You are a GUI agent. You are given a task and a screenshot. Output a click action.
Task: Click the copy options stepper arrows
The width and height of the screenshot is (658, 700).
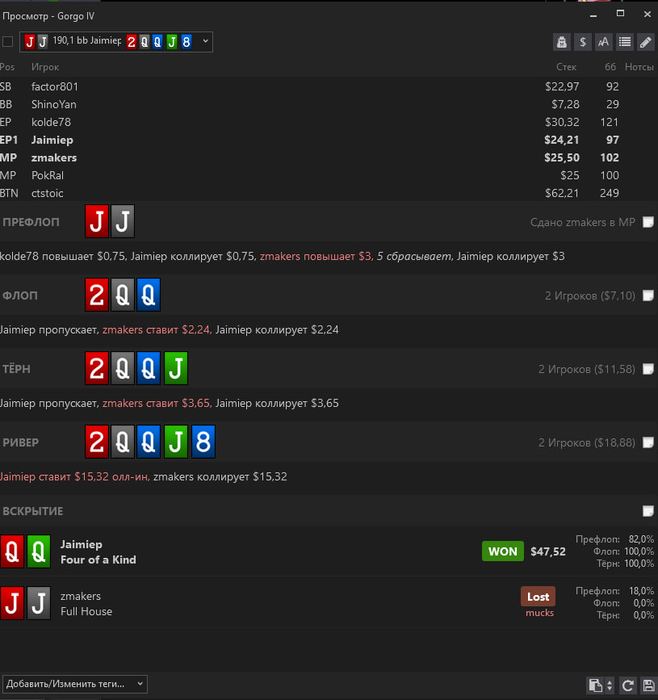[609, 685]
